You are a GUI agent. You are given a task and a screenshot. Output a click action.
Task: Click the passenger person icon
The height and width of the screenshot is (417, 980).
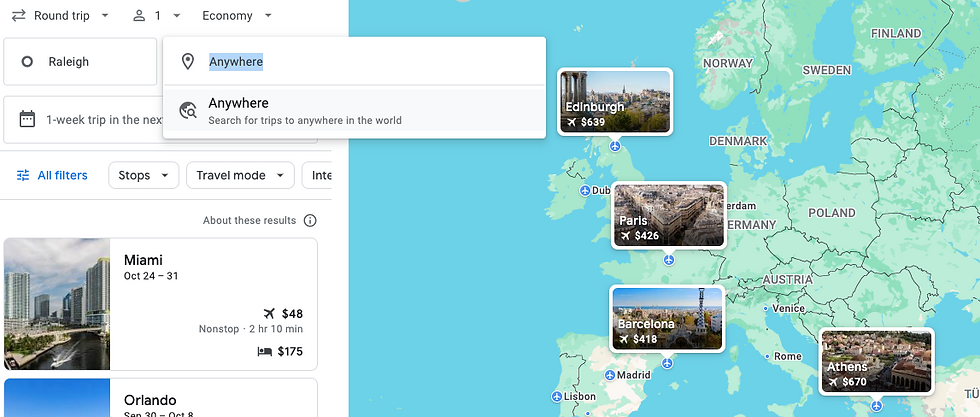pyautogui.click(x=139, y=16)
